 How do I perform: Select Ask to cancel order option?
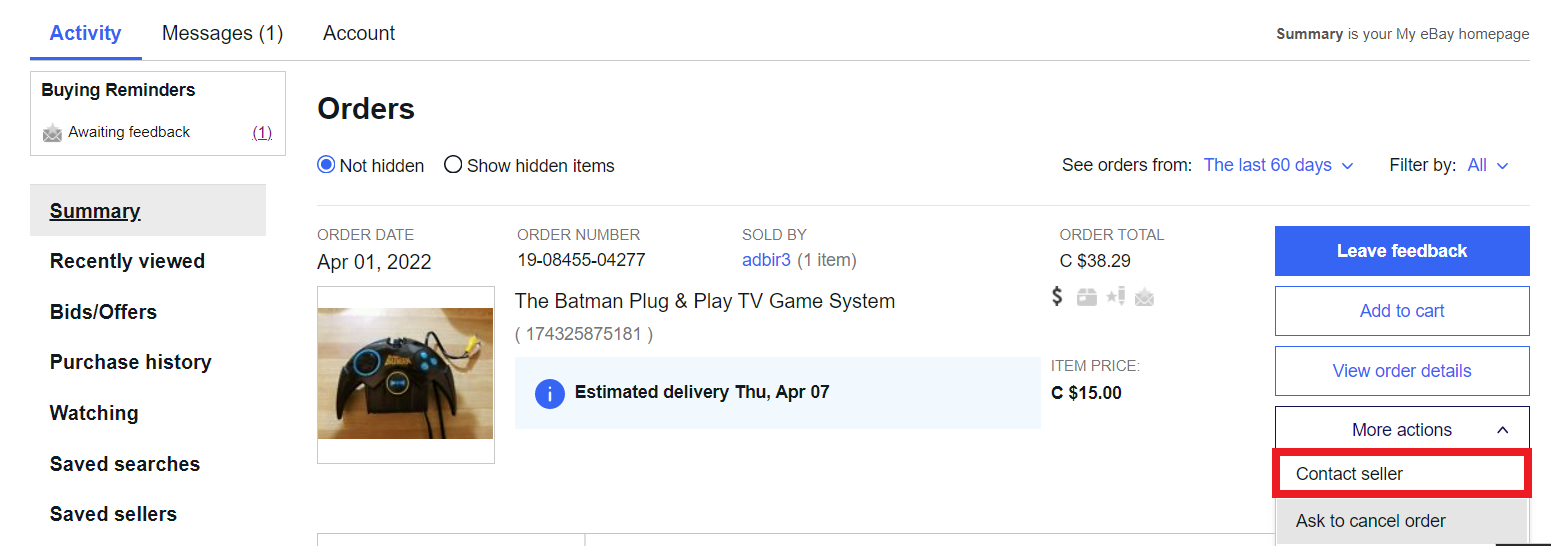click(x=1370, y=521)
